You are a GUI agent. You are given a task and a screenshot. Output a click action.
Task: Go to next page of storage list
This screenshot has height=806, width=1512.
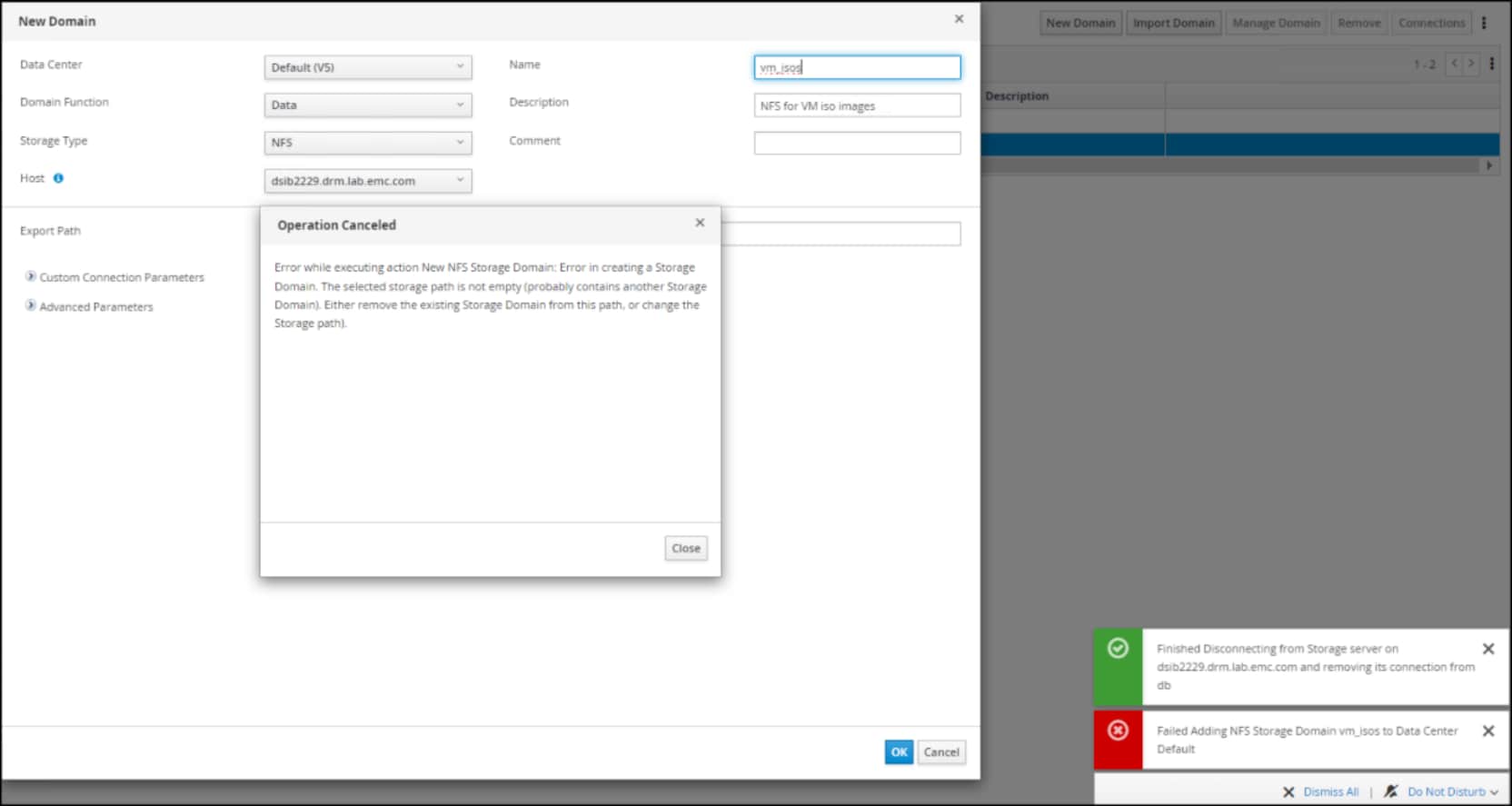(1471, 64)
